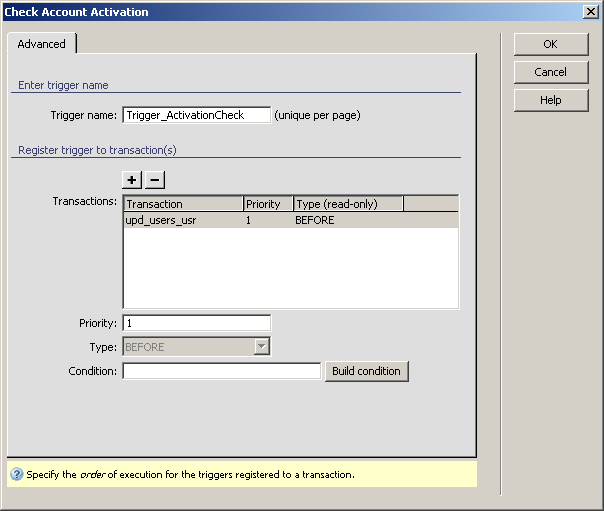Focus the Trigger name text field

tap(196, 115)
